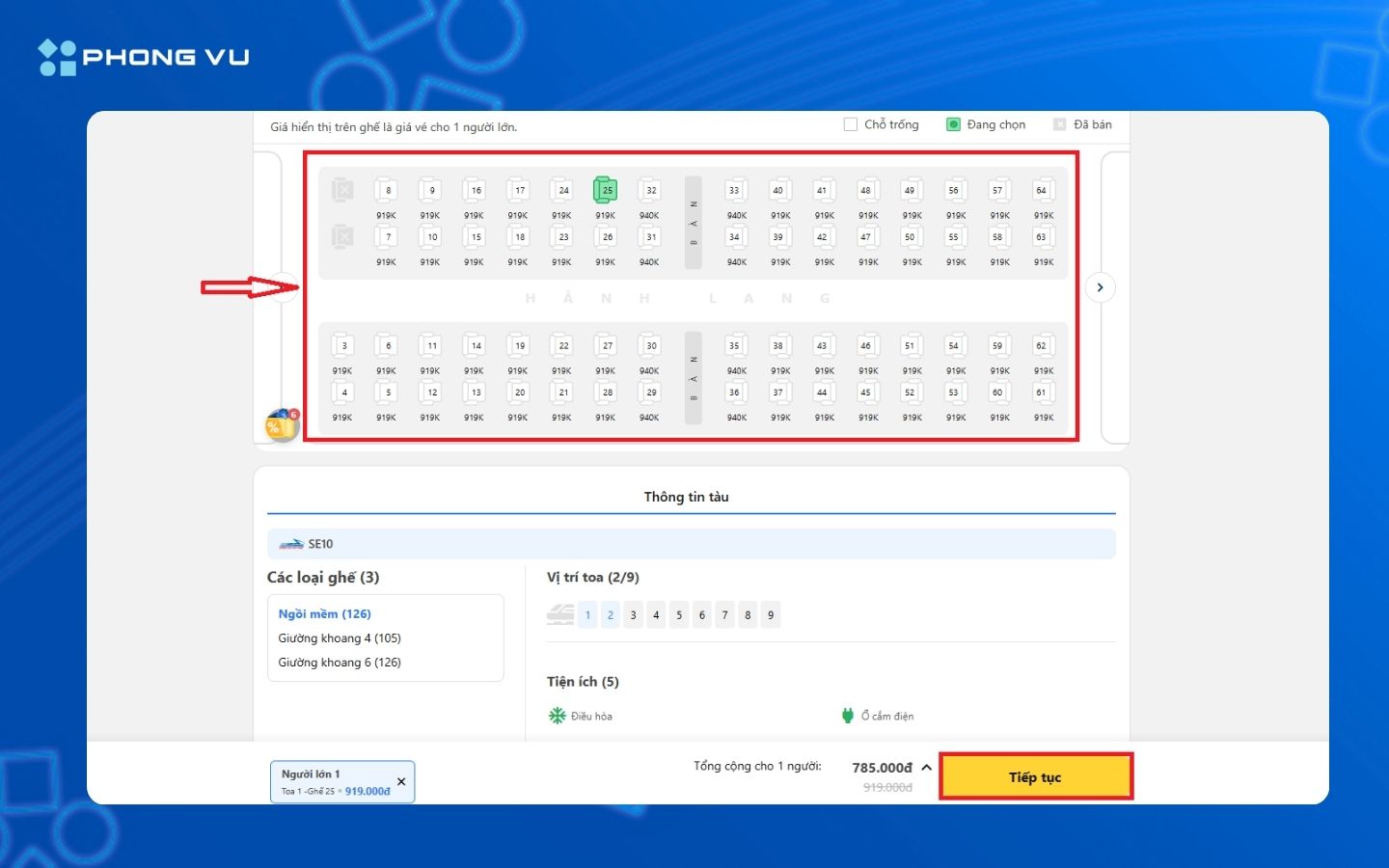Image resolution: width=1389 pixels, height=868 pixels.
Task: Open the discount coupon badge icon
Action: pyautogui.click(x=282, y=424)
